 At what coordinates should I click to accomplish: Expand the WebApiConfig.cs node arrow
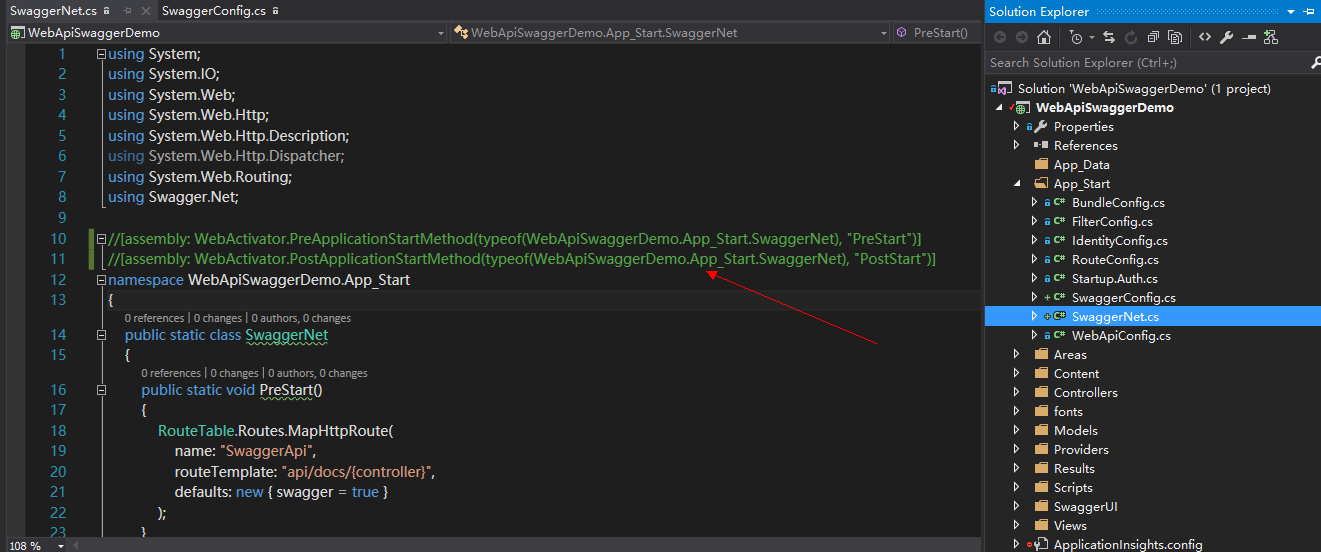pos(1035,335)
